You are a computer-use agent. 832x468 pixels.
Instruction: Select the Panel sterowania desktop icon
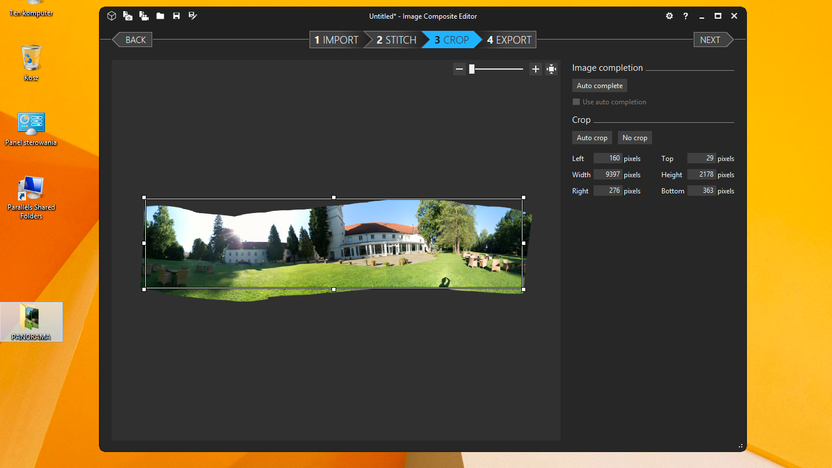(31, 129)
